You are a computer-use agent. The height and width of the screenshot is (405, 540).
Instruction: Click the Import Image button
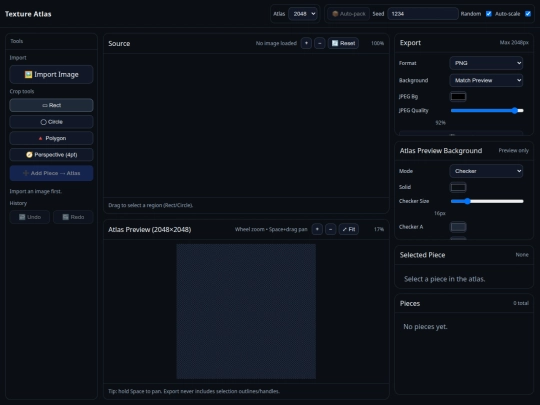[51, 74]
